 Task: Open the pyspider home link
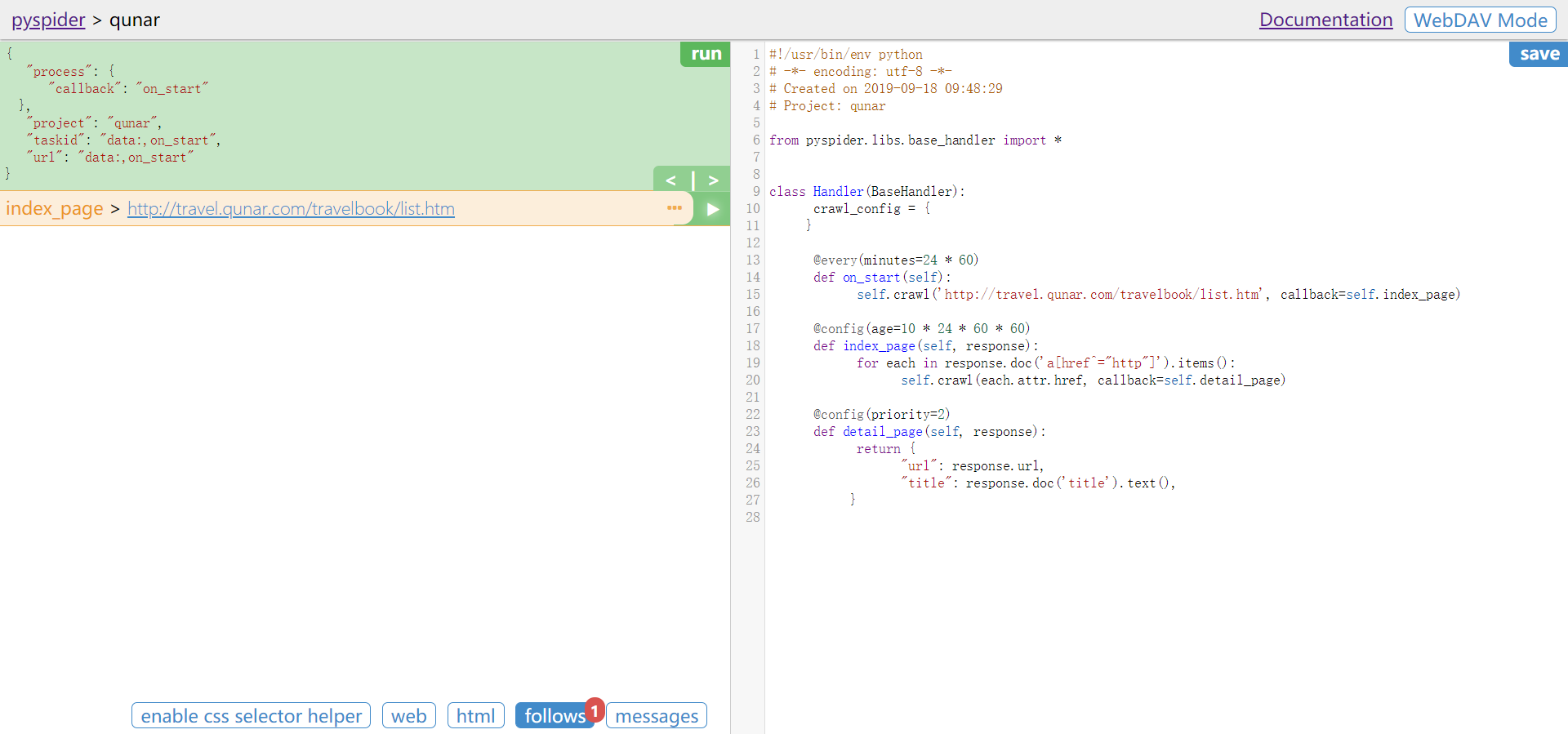pos(48,20)
